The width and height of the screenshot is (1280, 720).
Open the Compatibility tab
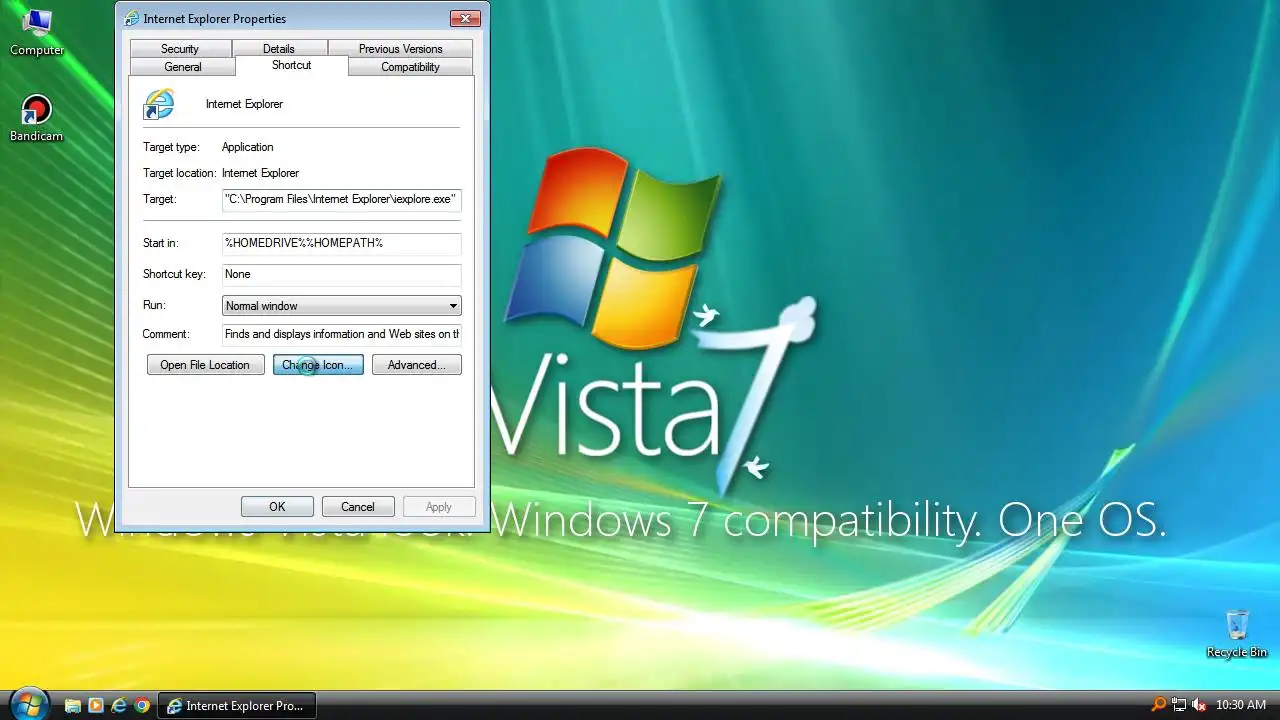click(x=410, y=66)
